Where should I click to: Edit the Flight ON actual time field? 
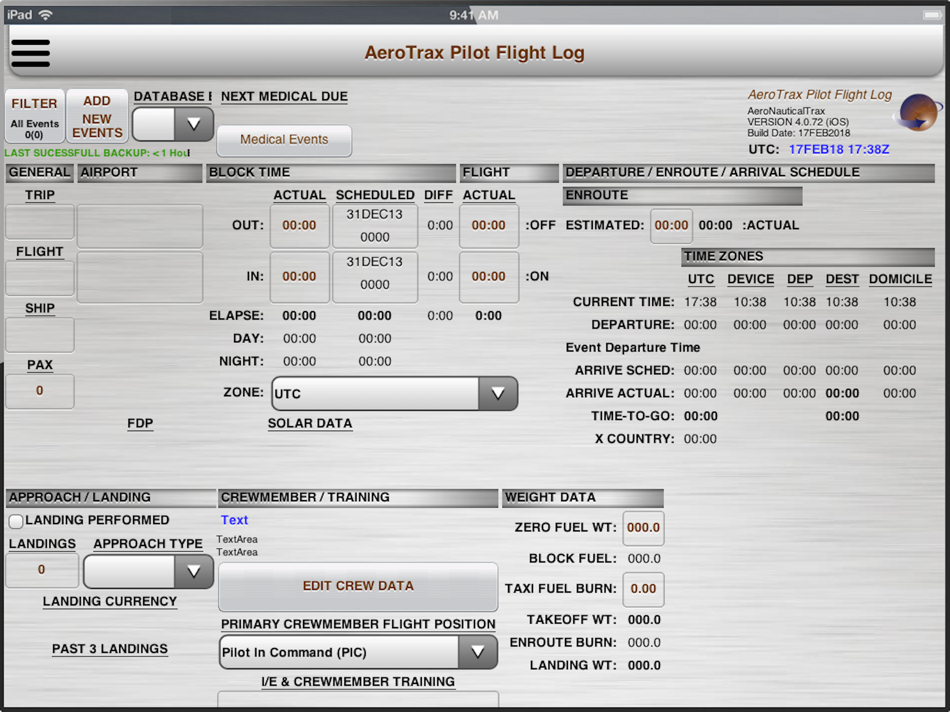click(489, 277)
